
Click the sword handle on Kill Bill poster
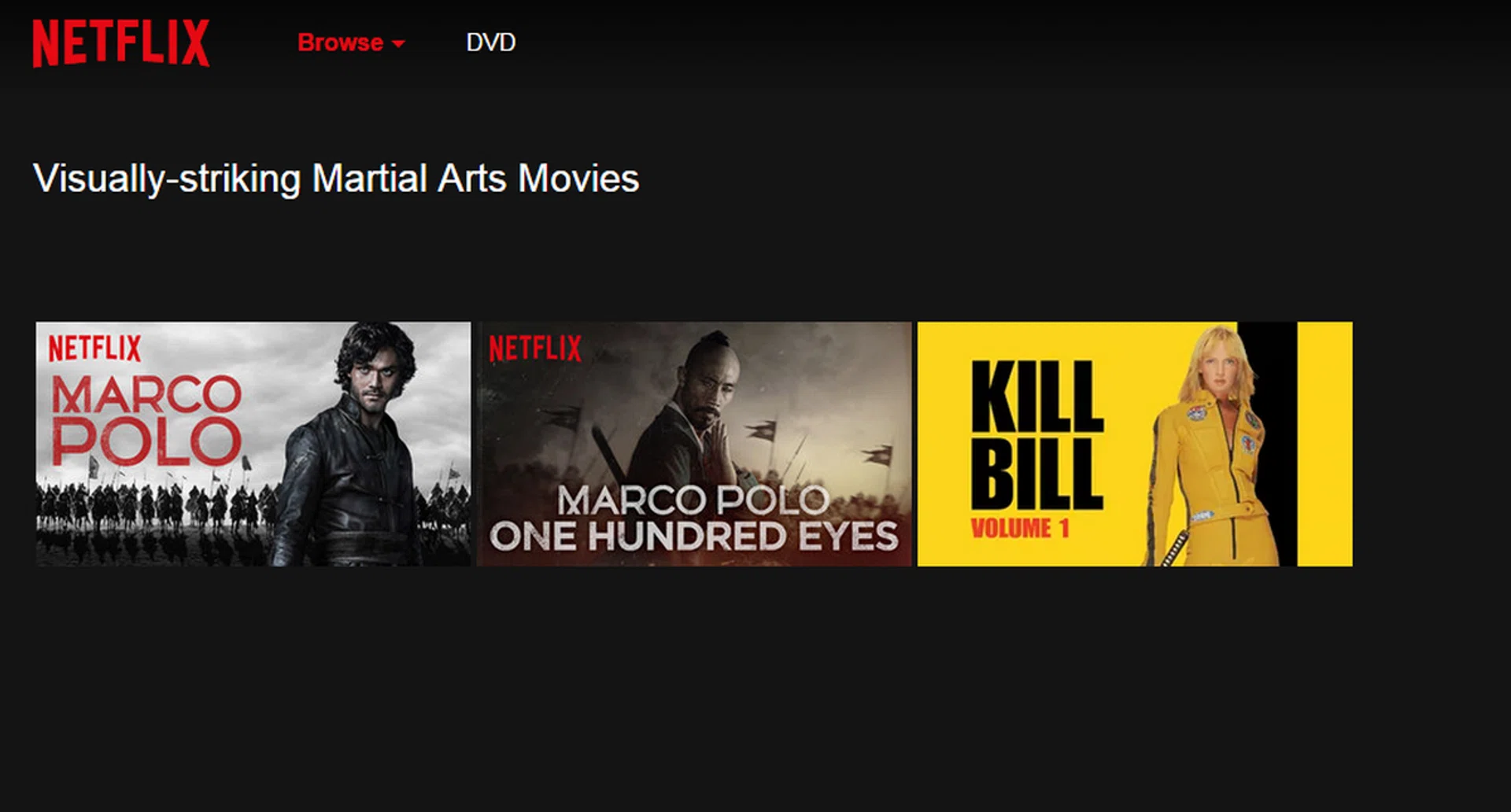pos(1174,548)
